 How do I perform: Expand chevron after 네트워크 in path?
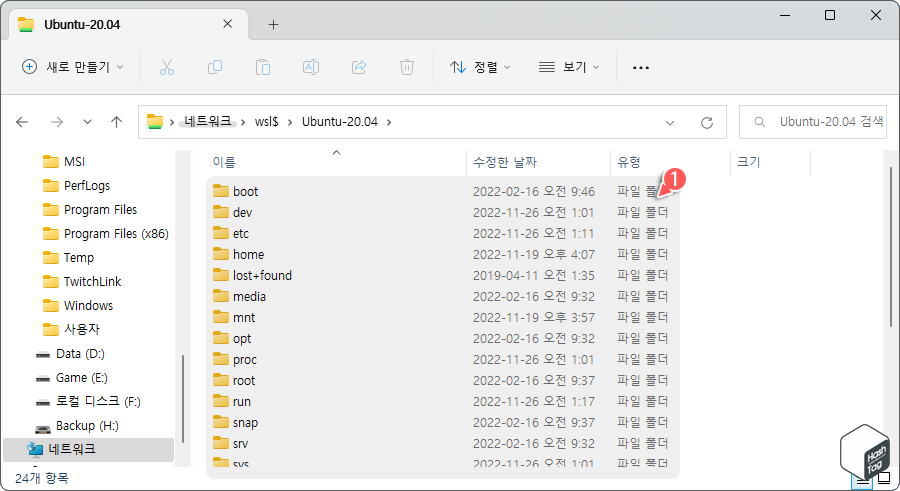[243, 122]
